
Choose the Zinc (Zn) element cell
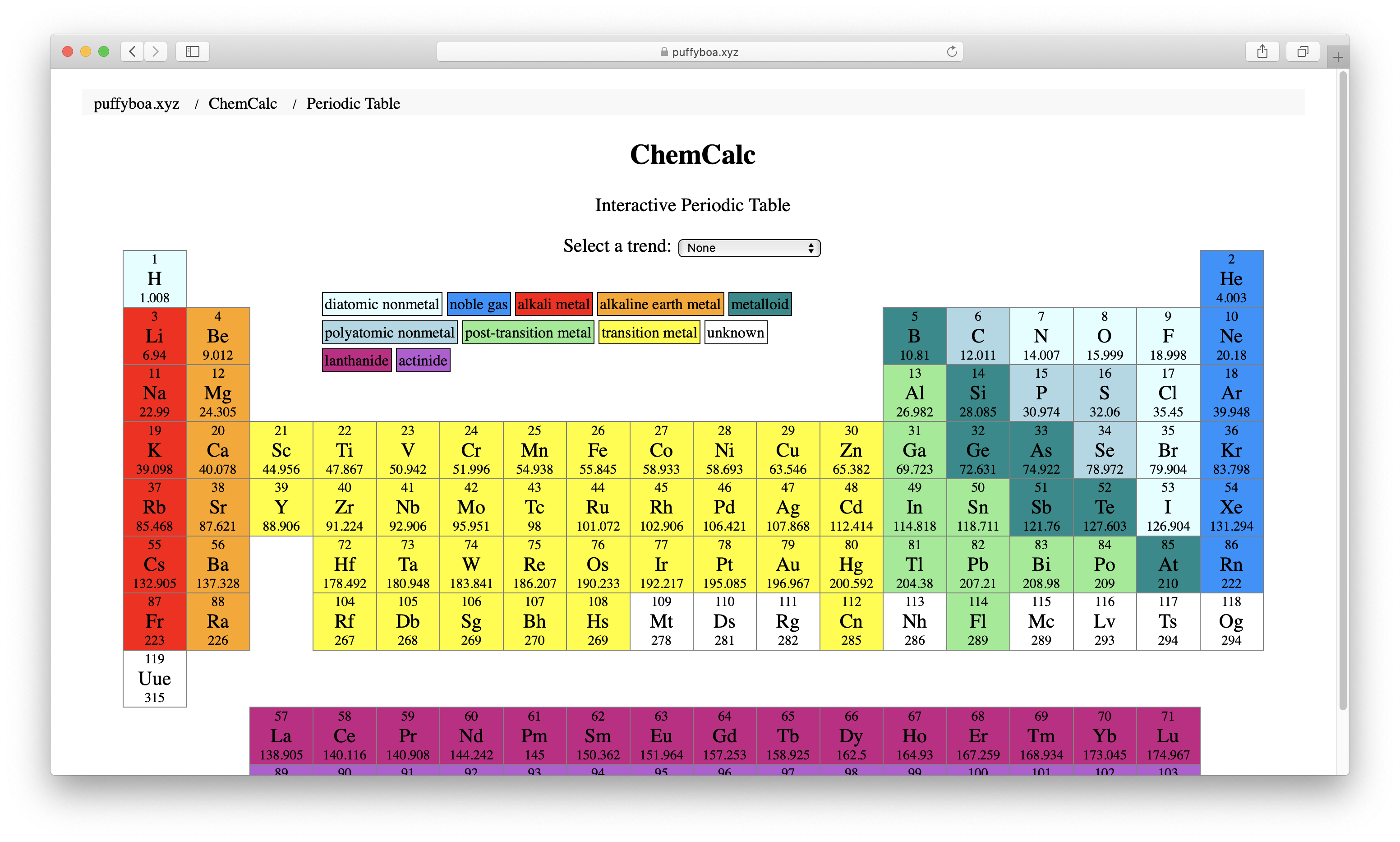pos(851,450)
